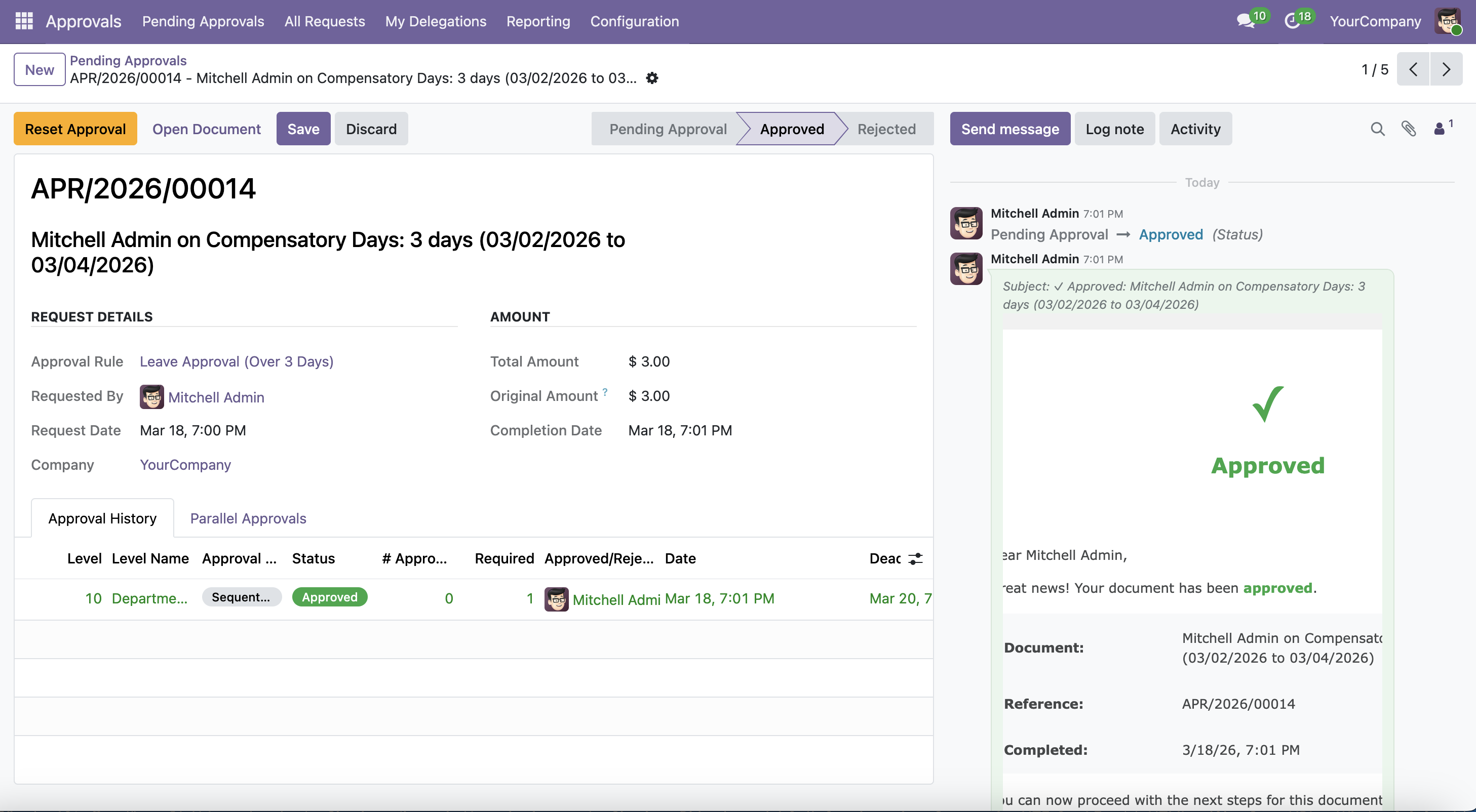Open the apps grid menu icon

pyautogui.click(x=23, y=21)
